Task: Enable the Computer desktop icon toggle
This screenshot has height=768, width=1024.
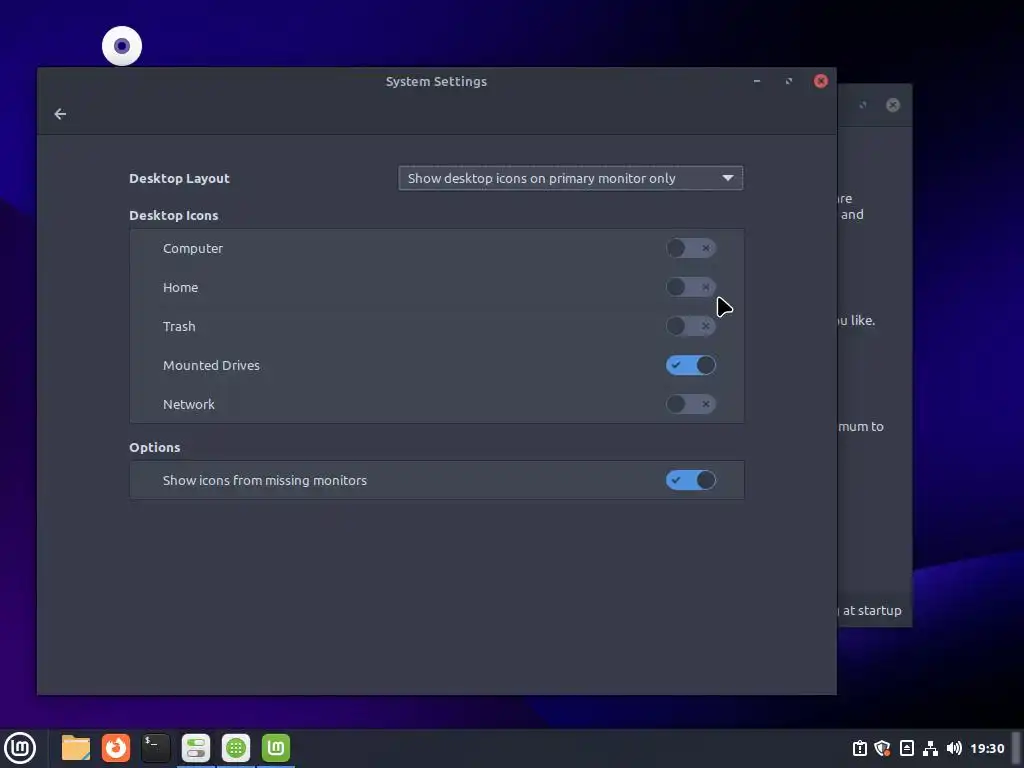Action: tap(690, 248)
